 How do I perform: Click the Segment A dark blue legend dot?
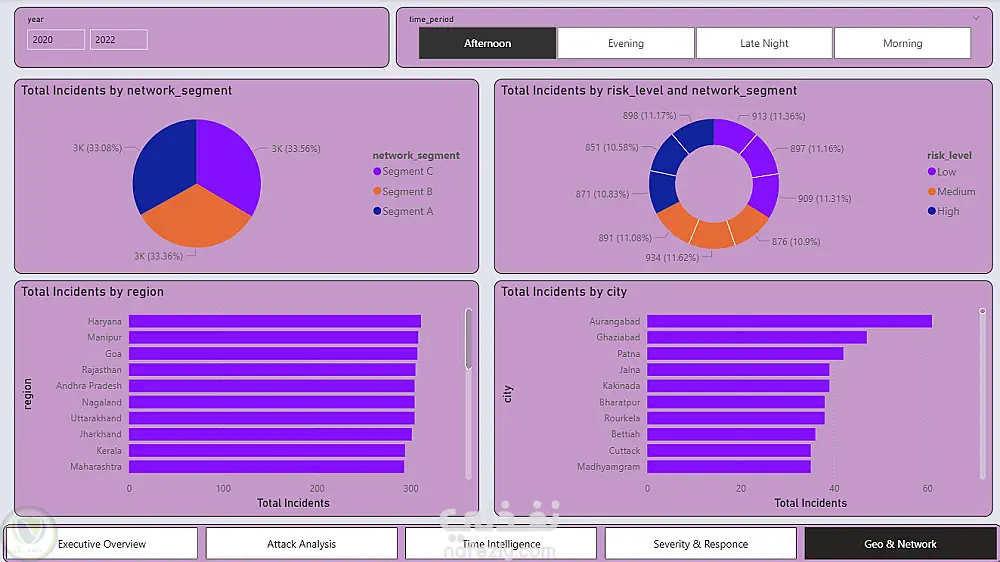point(377,211)
